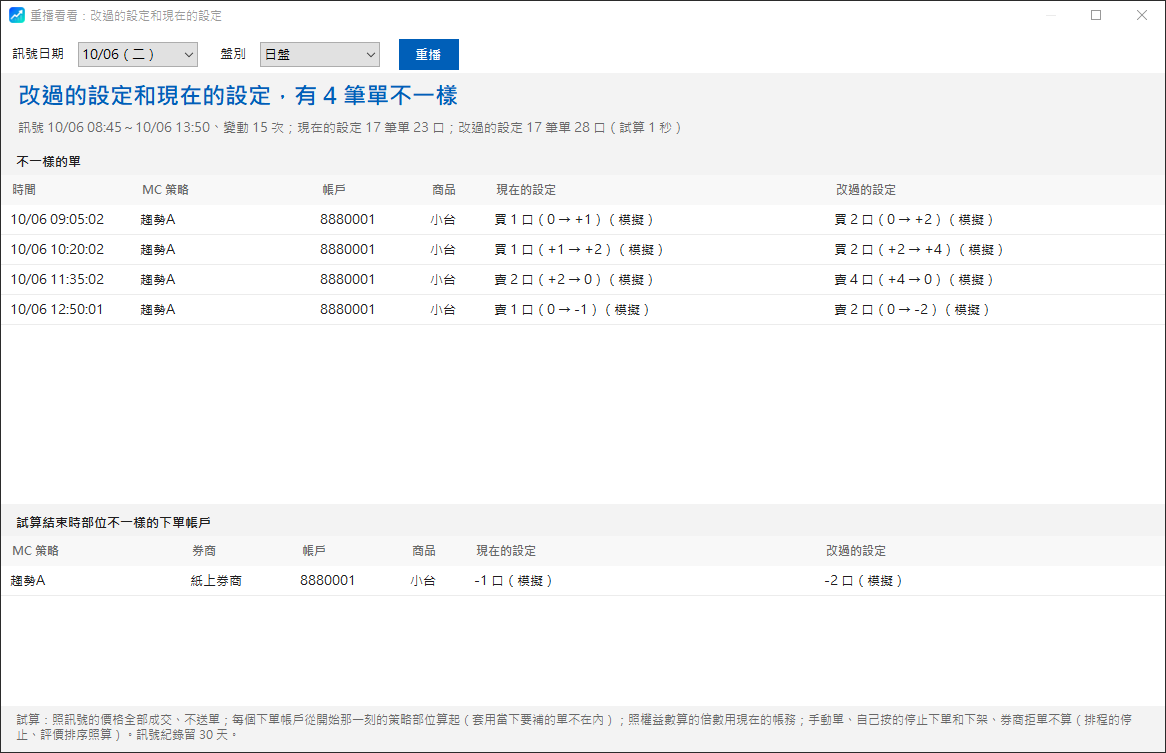Click 8880001 in the 09:05:02 row
The width and height of the screenshot is (1166, 753).
[x=347, y=219]
